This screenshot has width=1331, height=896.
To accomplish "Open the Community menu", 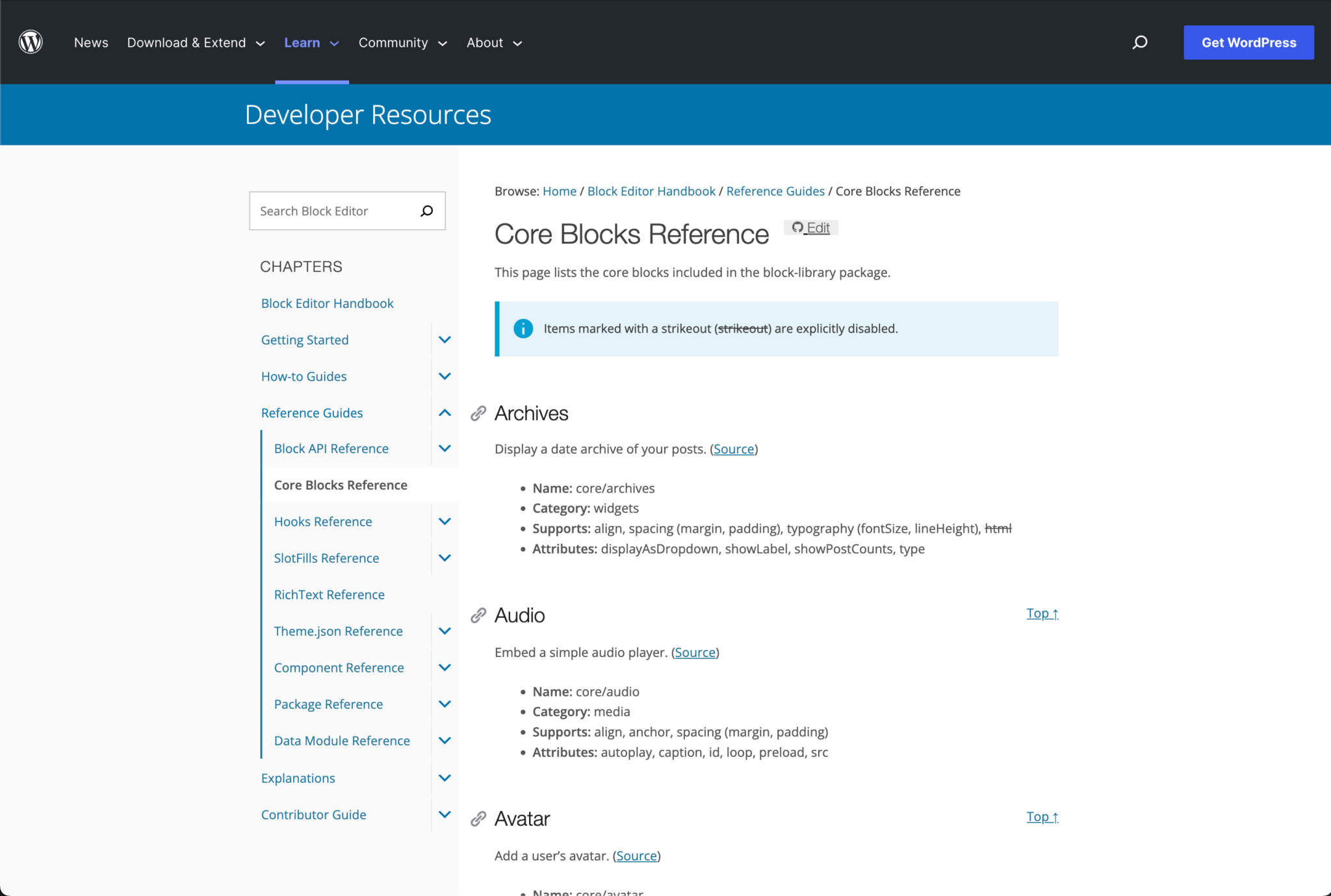I will pyautogui.click(x=402, y=42).
